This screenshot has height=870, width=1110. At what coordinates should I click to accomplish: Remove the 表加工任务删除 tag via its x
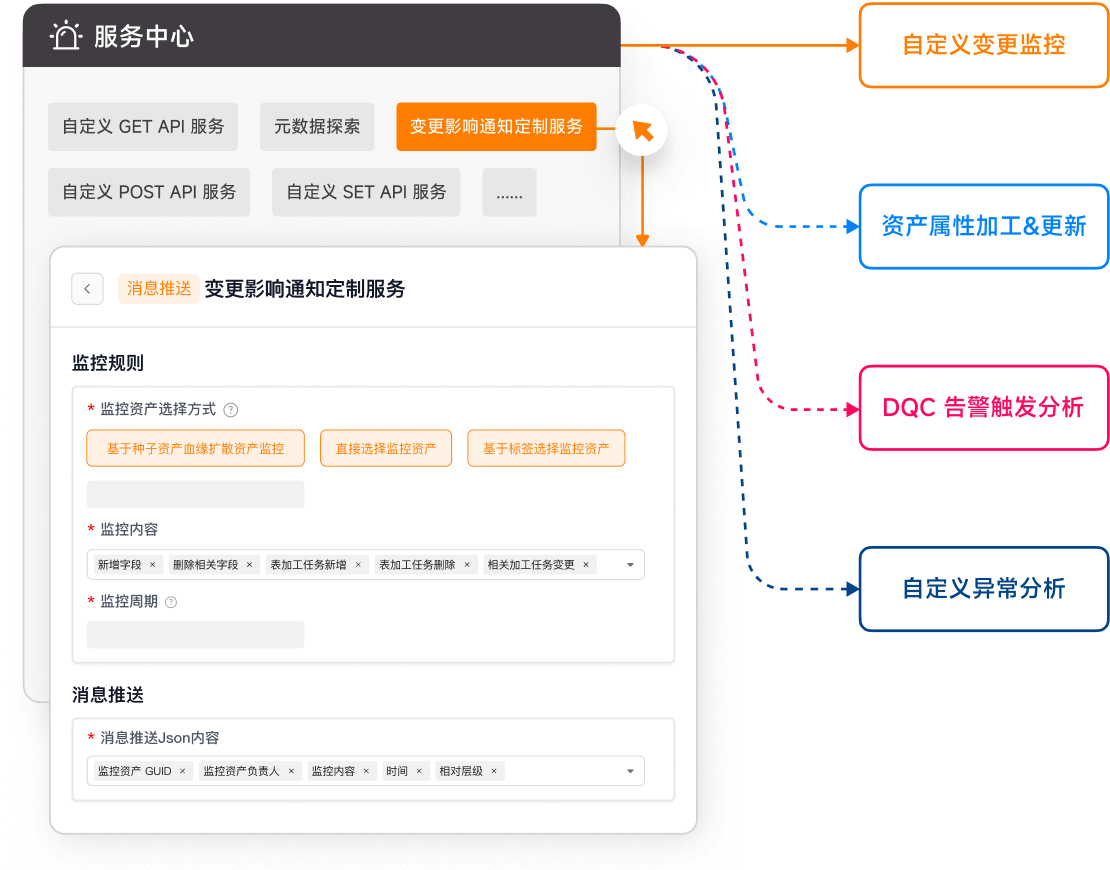466,565
